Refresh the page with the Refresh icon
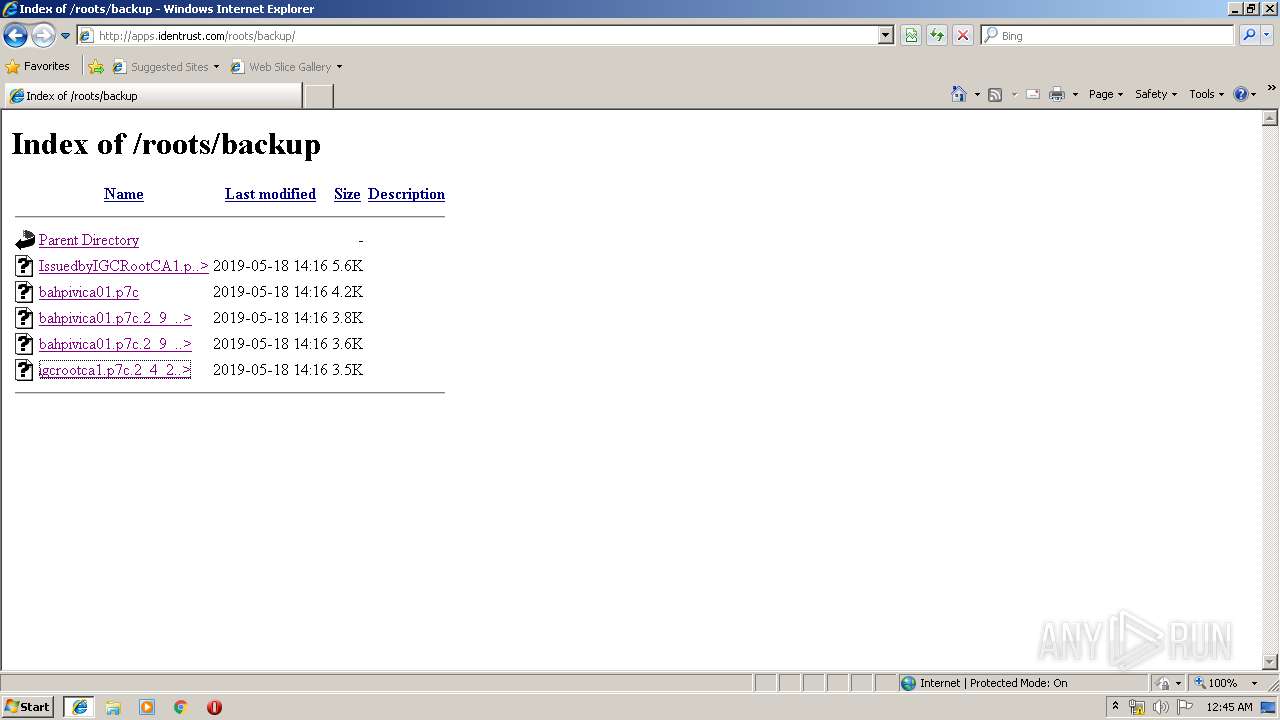Screen dimensions: 1280x720 937,36
